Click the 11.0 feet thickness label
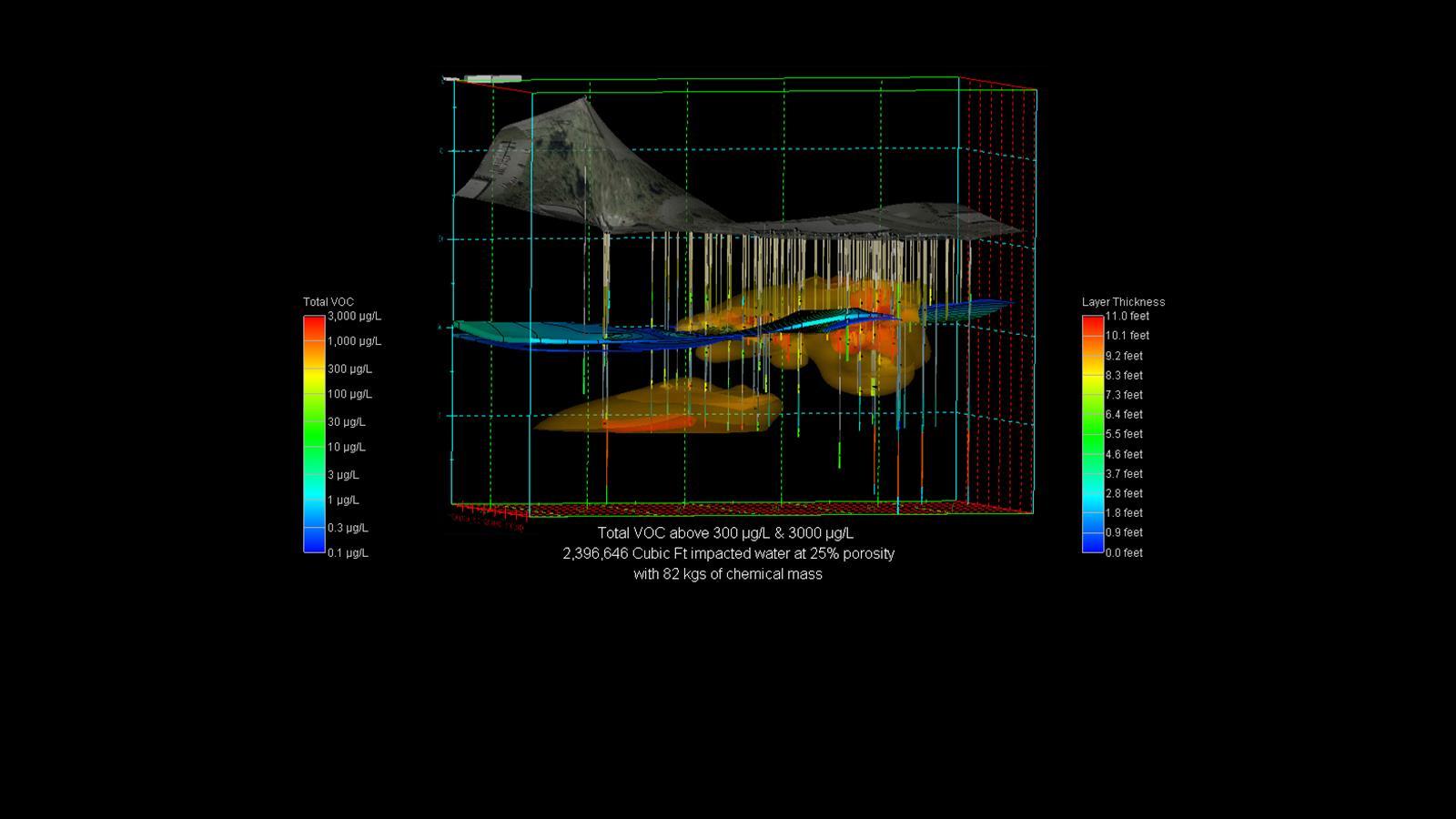 (x=1127, y=317)
